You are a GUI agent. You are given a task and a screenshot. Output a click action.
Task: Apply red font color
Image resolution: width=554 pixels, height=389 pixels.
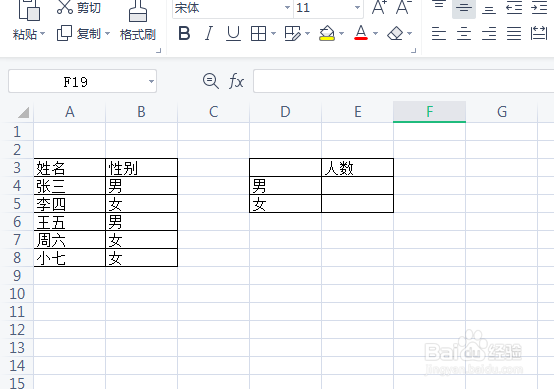pyautogui.click(x=361, y=33)
